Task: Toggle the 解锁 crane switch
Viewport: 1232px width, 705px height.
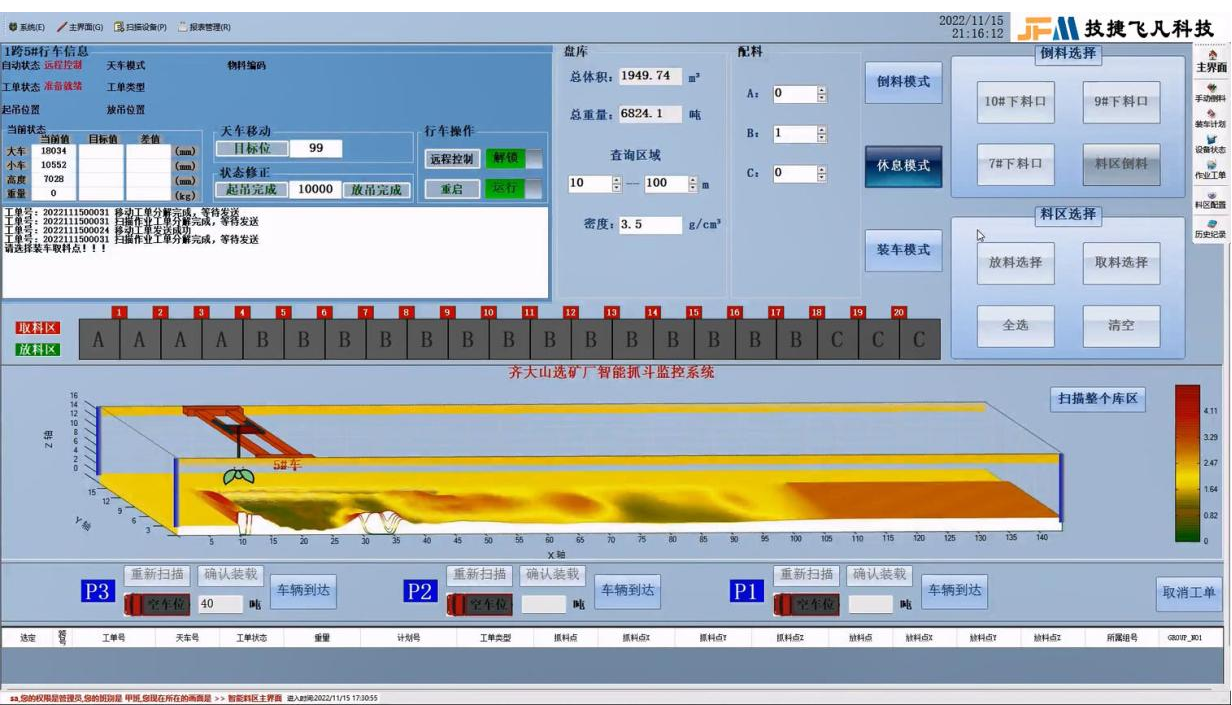Action: (x=514, y=158)
